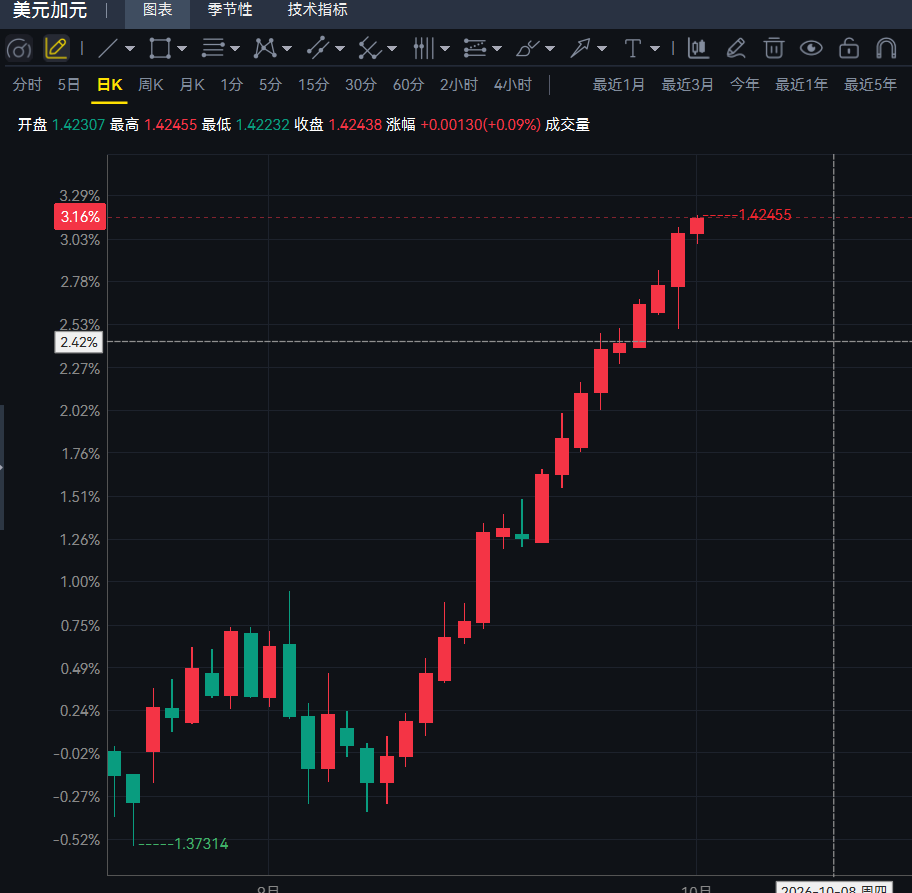Select the 月K timeframe
Viewport: 912px width, 893px height.
(x=192, y=85)
